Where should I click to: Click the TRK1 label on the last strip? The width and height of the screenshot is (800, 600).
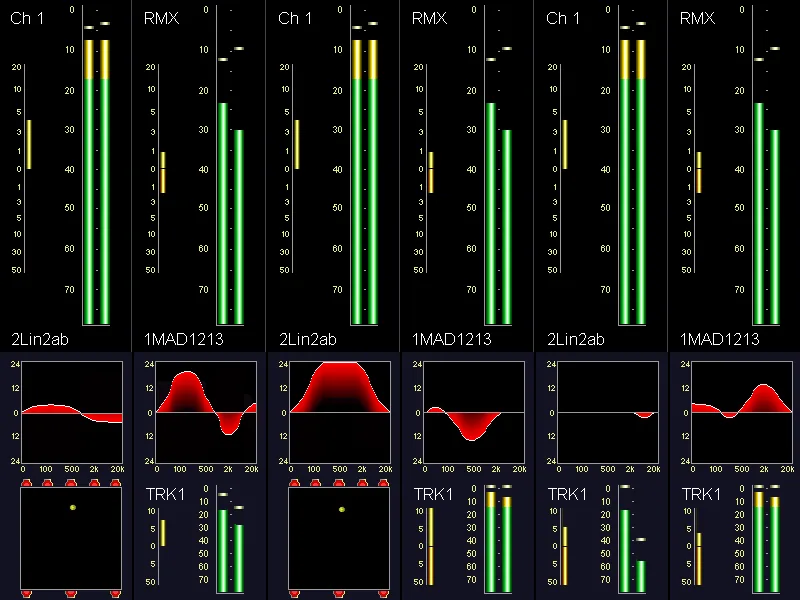[702, 494]
